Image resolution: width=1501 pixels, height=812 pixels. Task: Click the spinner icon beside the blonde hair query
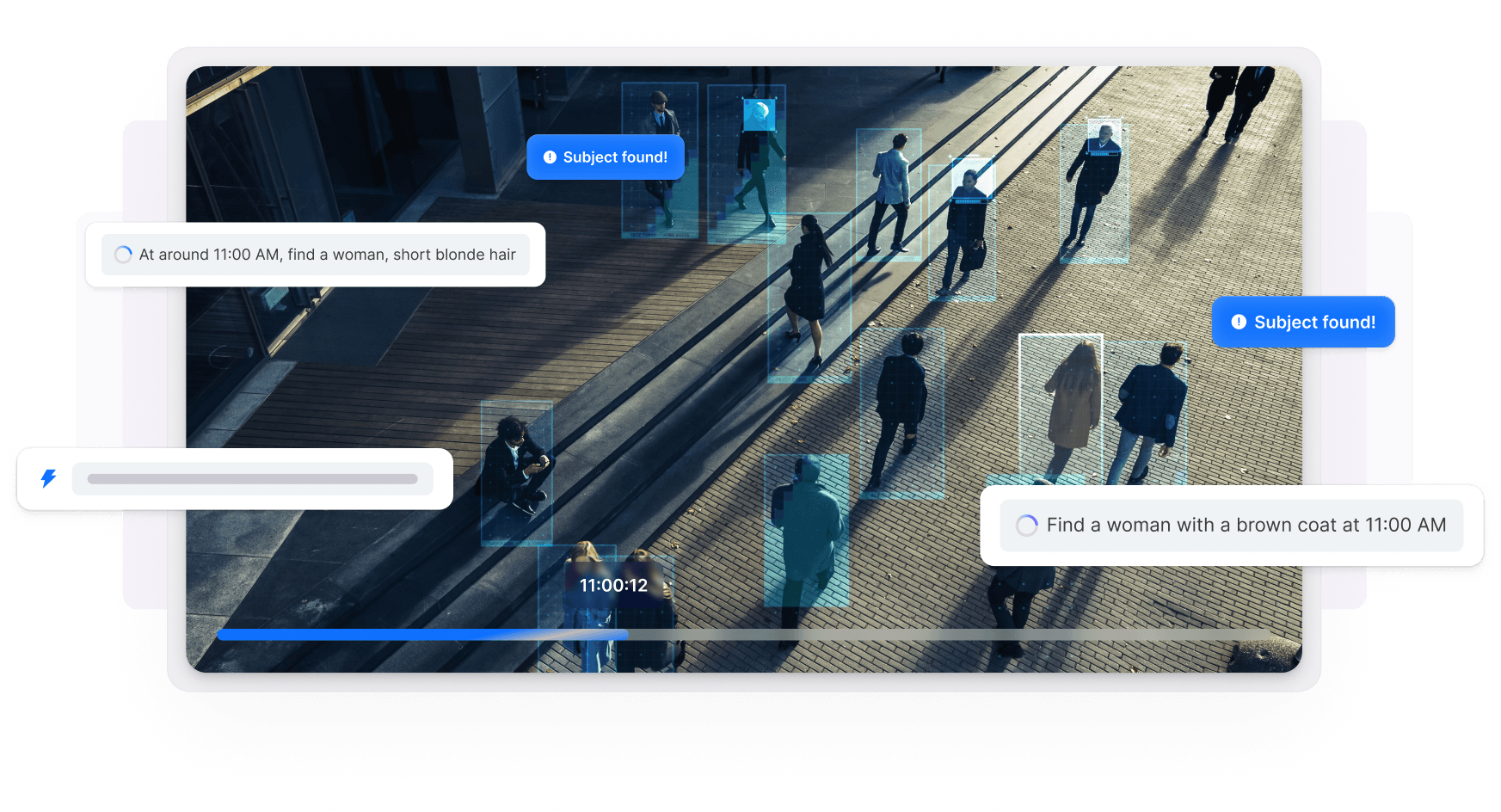point(121,255)
